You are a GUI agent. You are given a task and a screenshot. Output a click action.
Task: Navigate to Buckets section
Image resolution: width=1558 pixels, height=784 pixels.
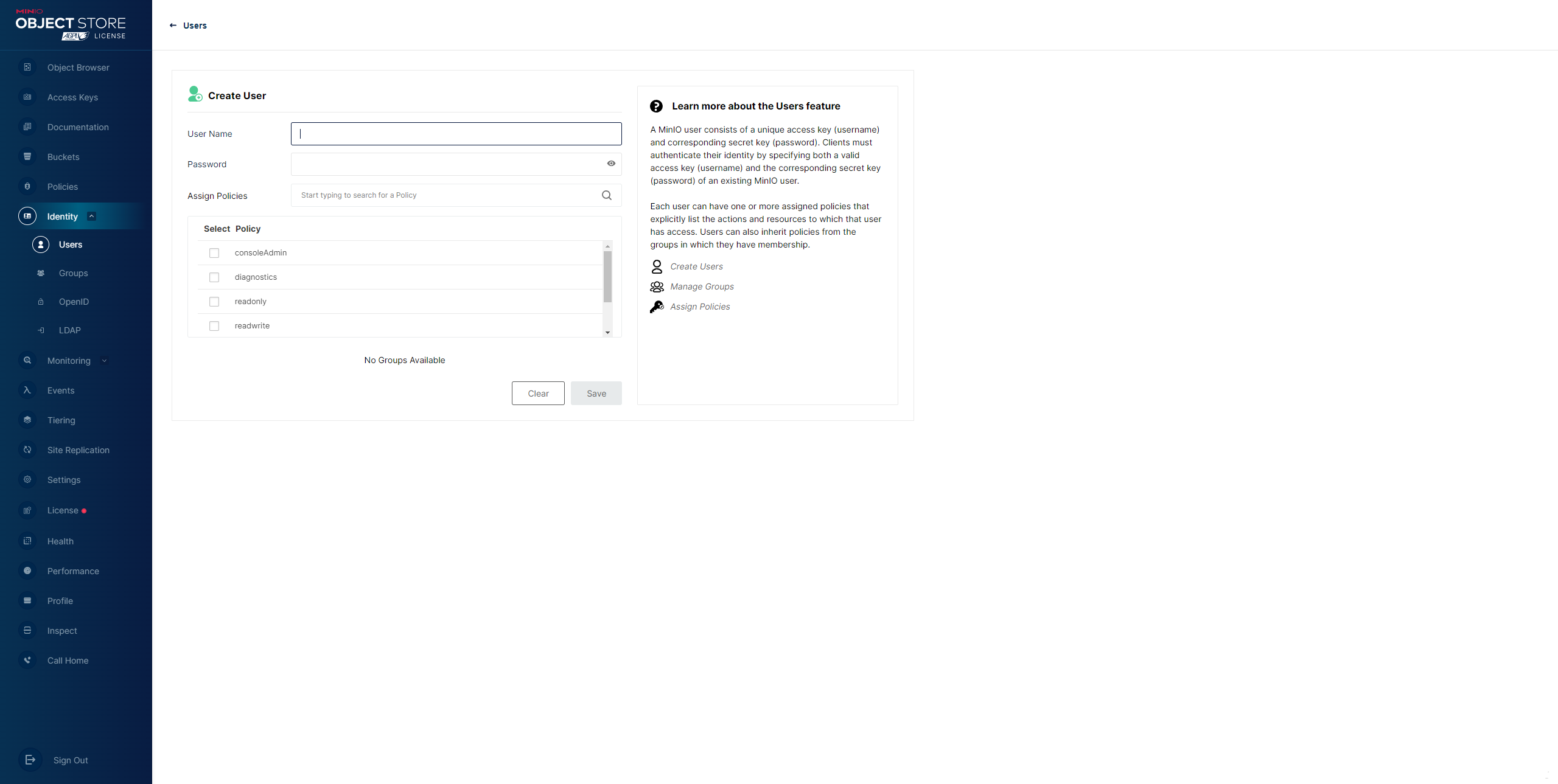tap(62, 156)
